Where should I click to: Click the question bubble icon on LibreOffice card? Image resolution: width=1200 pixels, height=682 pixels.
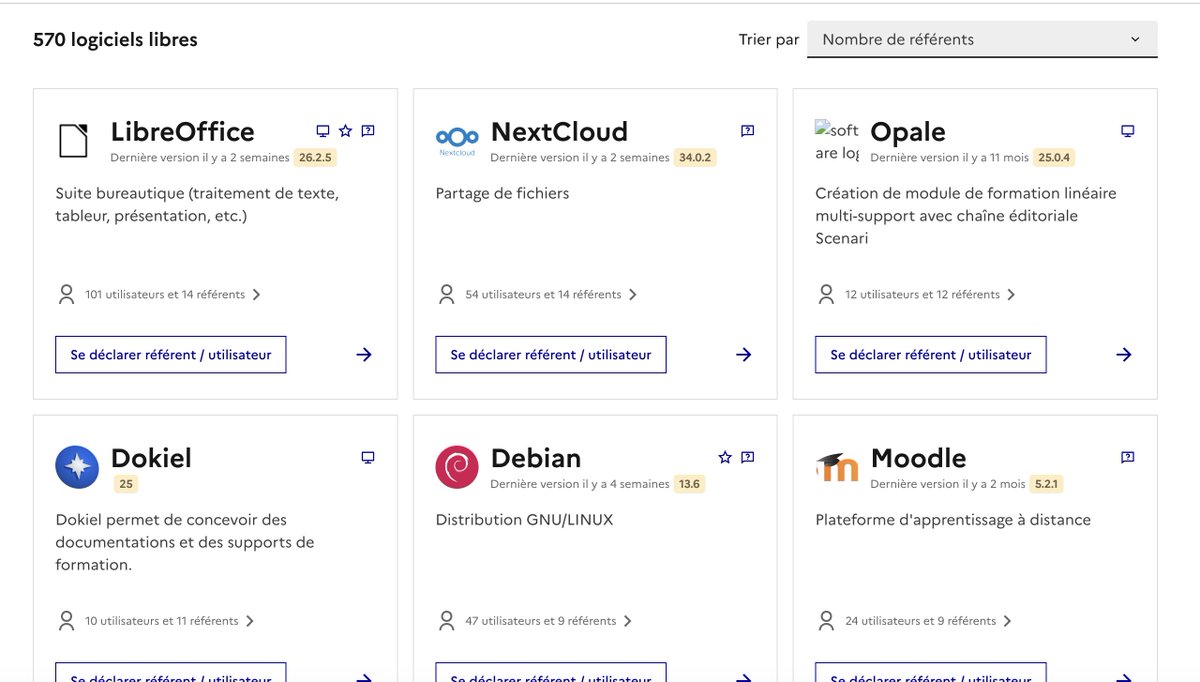(x=368, y=131)
